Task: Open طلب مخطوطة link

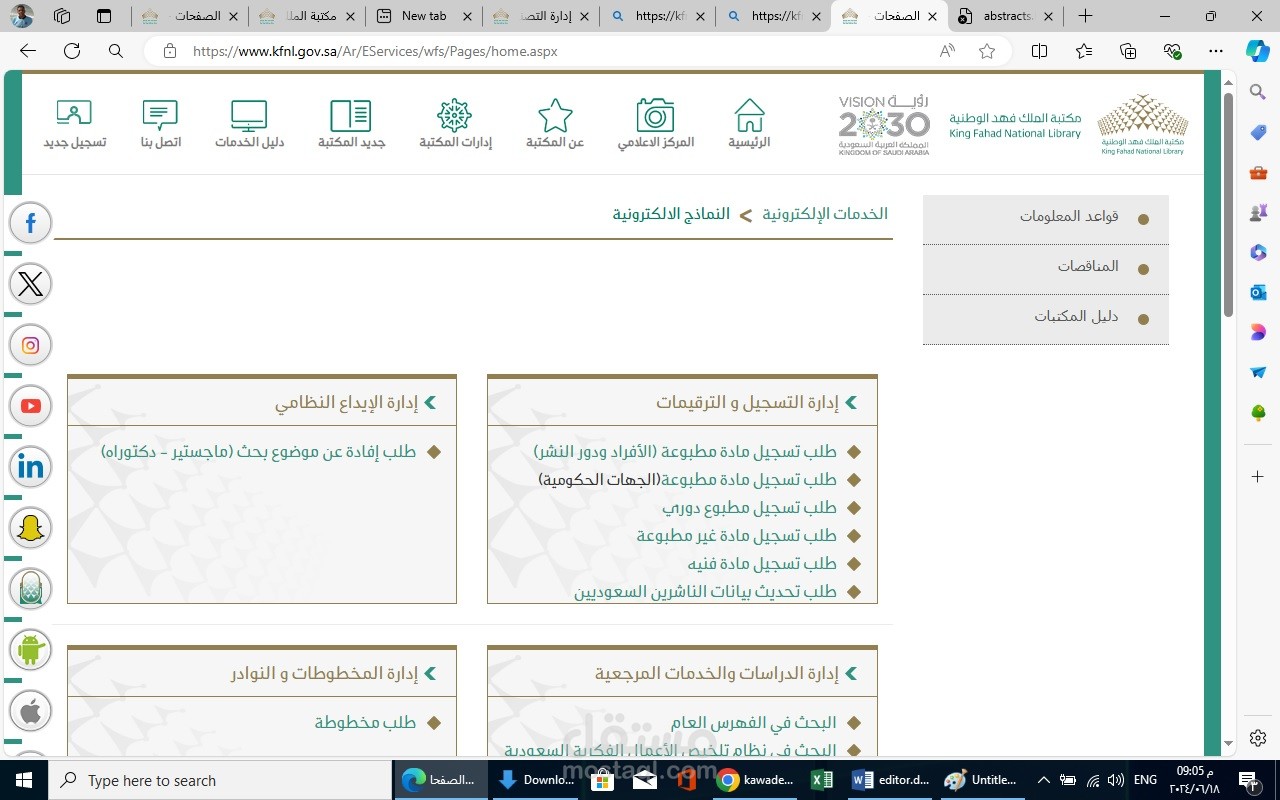Action: [365, 723]
